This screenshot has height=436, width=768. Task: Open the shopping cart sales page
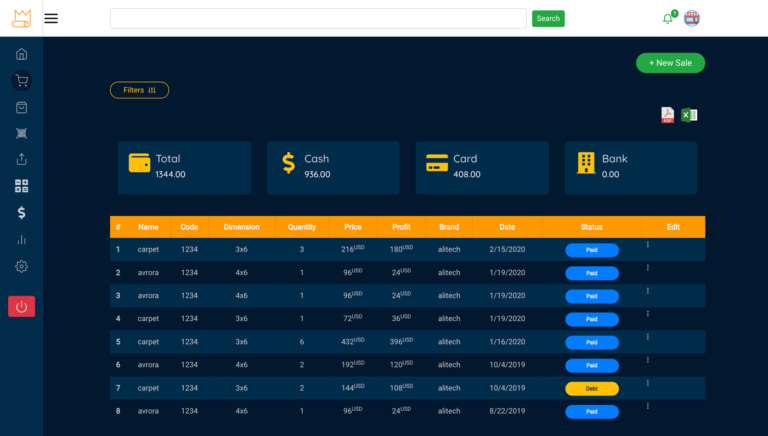[x=21, y=81]
